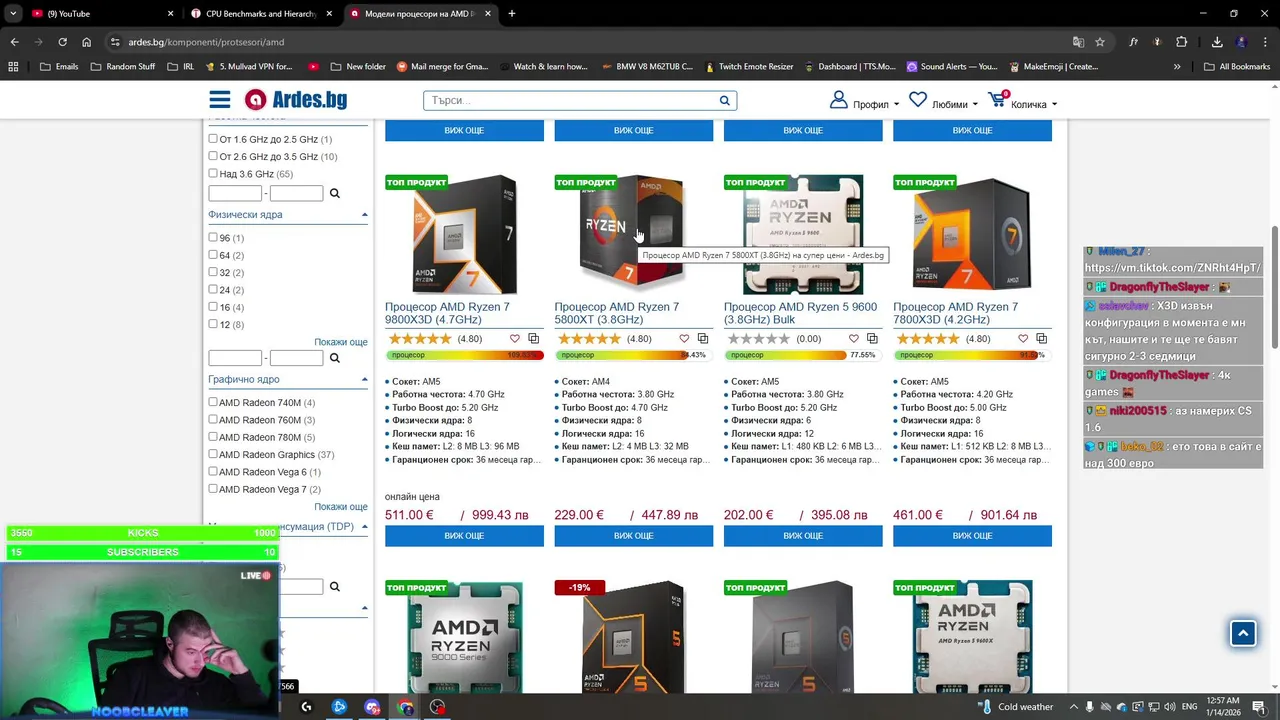Check the AMD Radeon Vega 7 filter

tap(213, 489)
